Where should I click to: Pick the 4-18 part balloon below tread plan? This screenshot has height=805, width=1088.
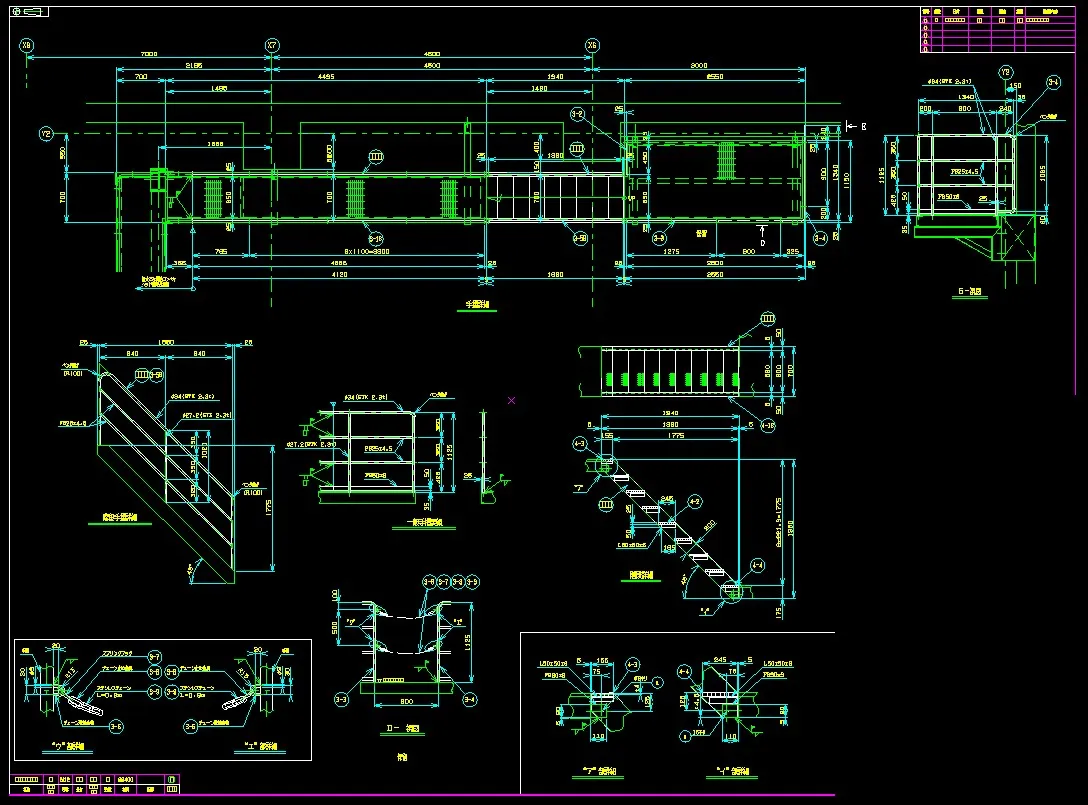pos(768,425)
